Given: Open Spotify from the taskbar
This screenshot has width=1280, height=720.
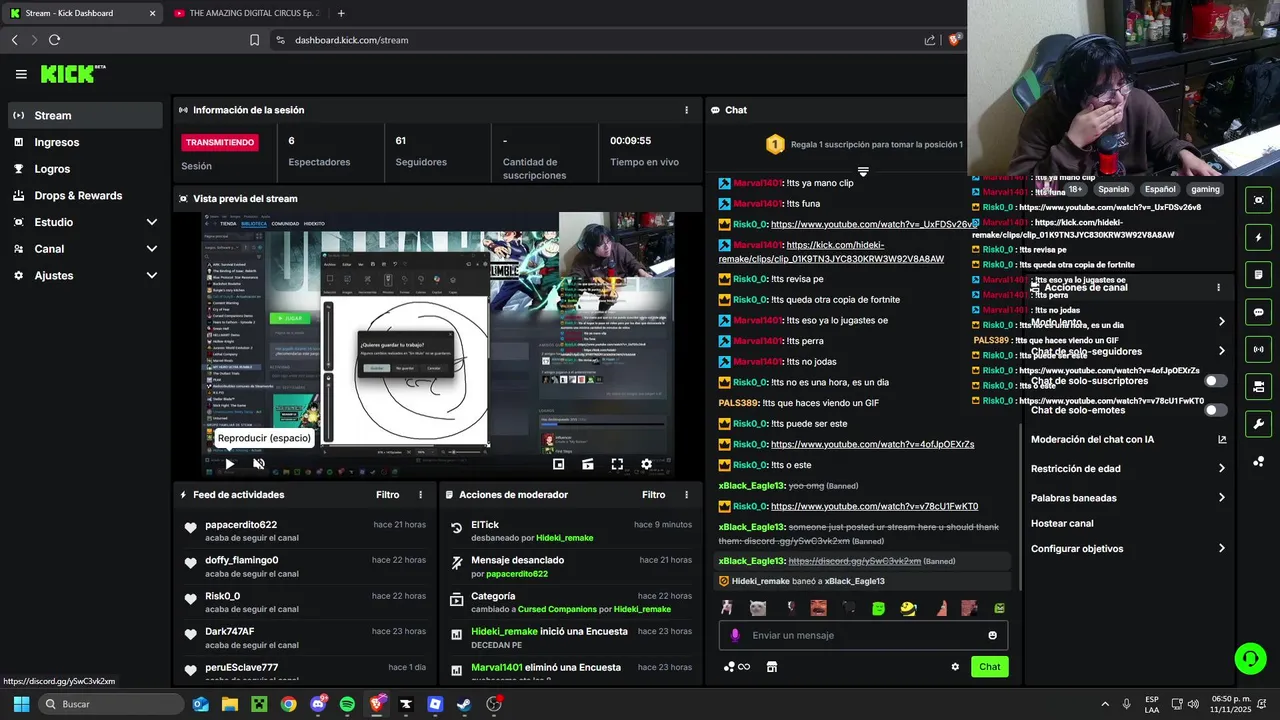Looking at the screenshot, I should (x=347, y=704).
